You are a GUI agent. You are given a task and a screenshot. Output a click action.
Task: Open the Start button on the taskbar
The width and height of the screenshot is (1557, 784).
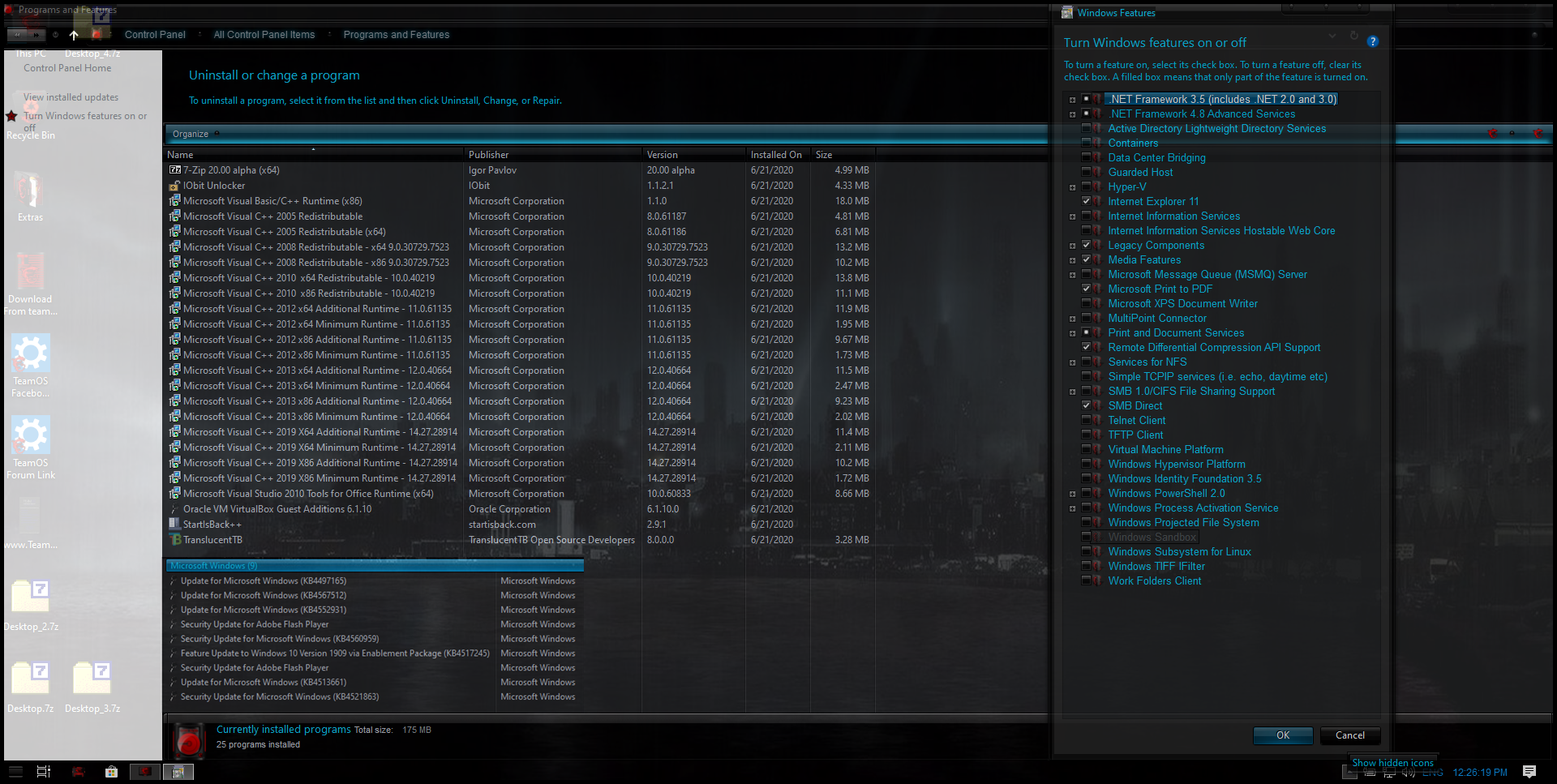(15, 772)
